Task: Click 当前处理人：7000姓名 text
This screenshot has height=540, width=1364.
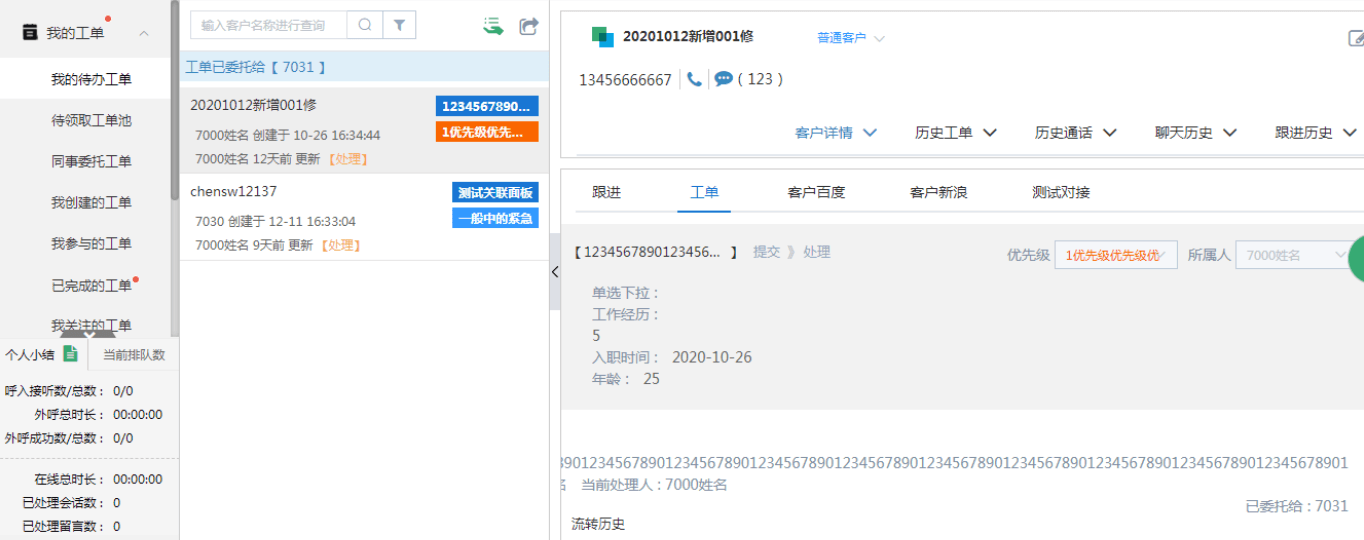Action: (654, 485)
